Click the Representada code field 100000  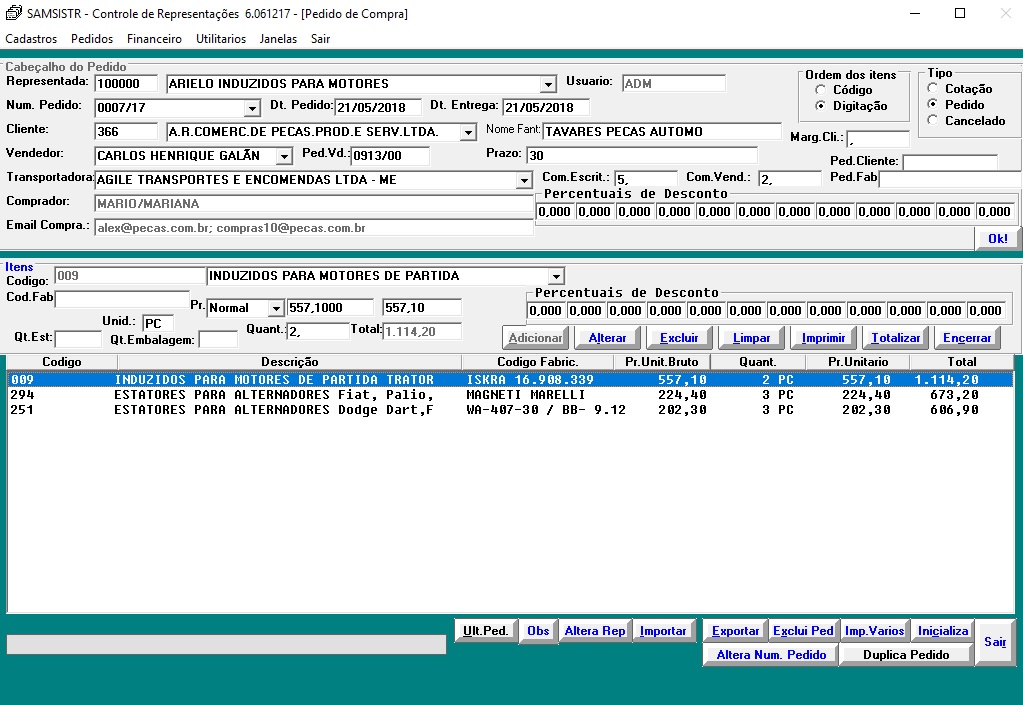point(126,84)
